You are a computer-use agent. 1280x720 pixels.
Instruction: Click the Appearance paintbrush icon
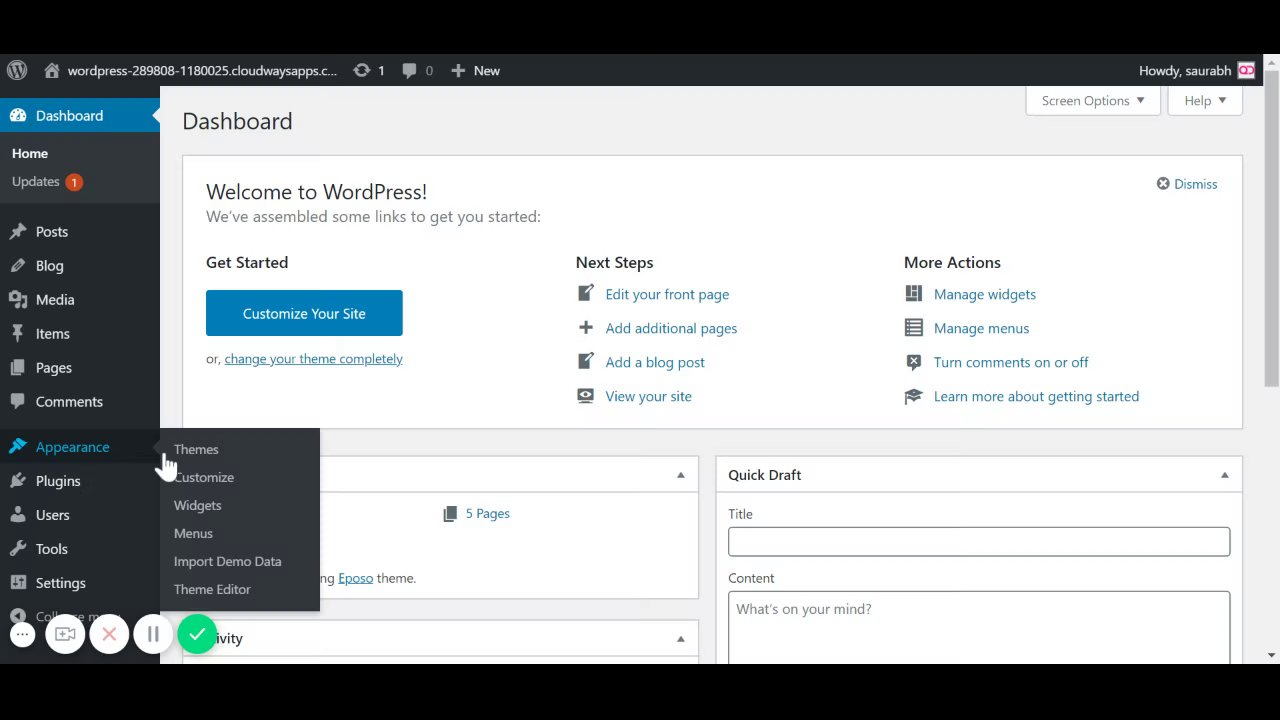tap(18, 446)
